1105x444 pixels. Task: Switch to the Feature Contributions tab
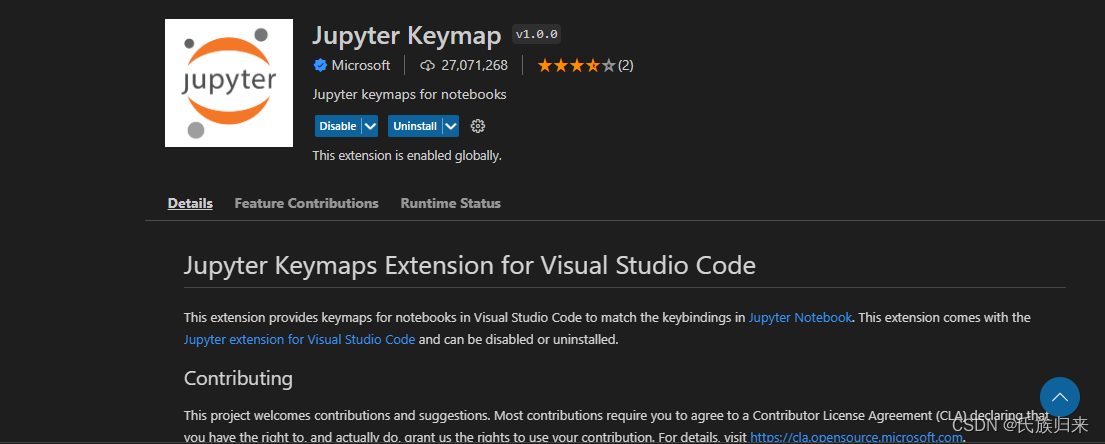(x=307, y=203)
